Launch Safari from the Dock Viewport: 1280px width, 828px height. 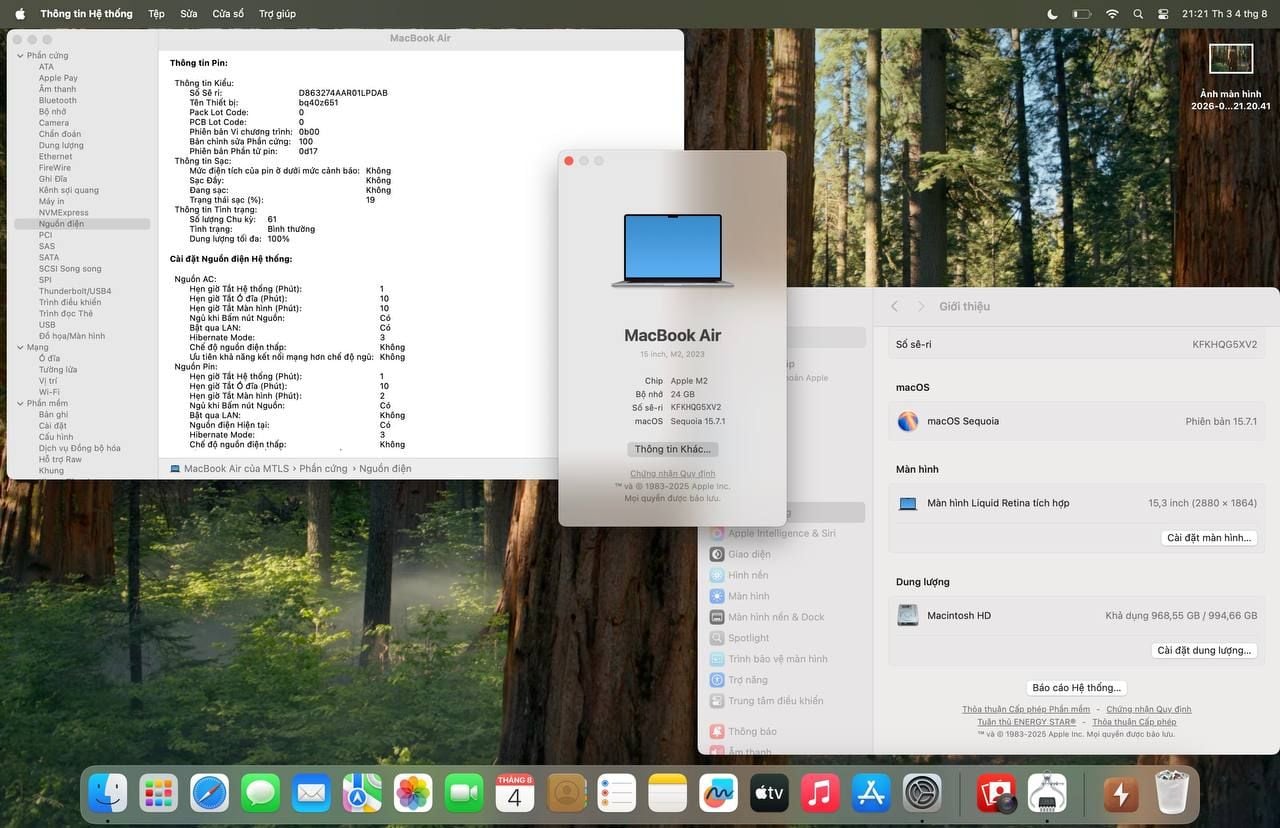point(210,794)
